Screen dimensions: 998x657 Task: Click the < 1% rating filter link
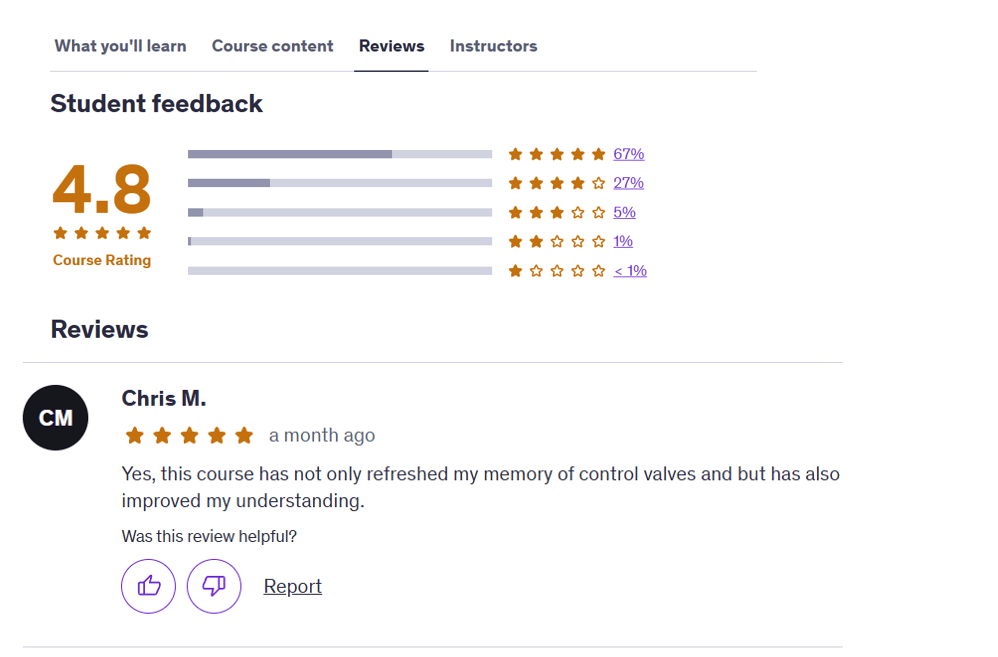point(630,271)
